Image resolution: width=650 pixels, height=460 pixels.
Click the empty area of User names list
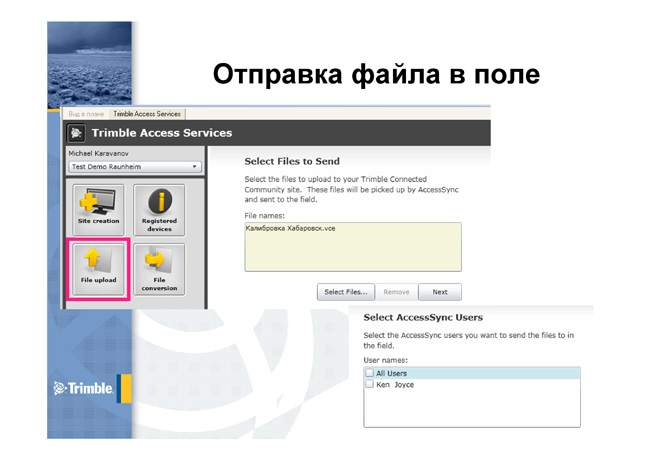click(x=472, y=408)
